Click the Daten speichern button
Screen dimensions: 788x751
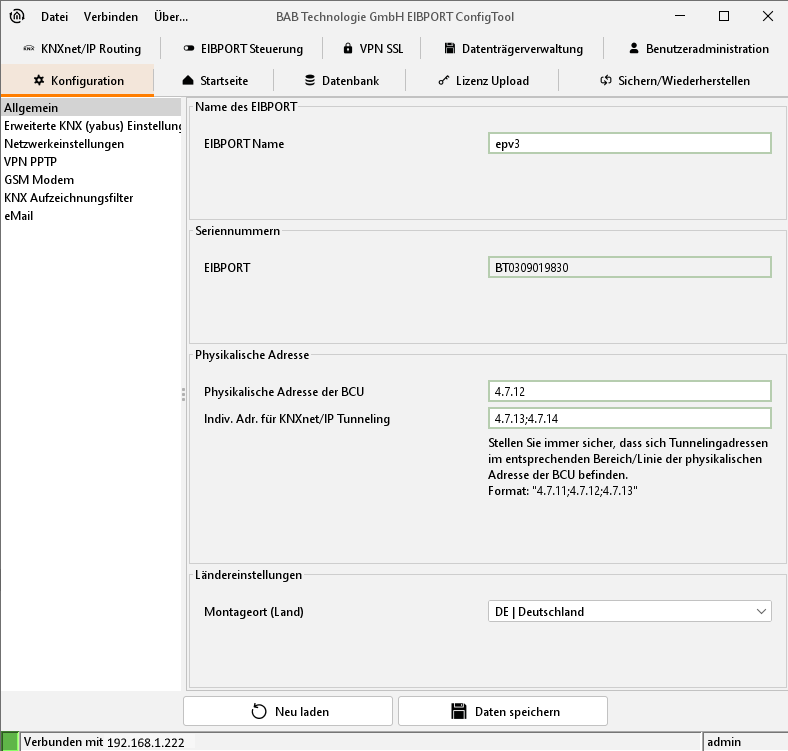[x=503, y=711]
